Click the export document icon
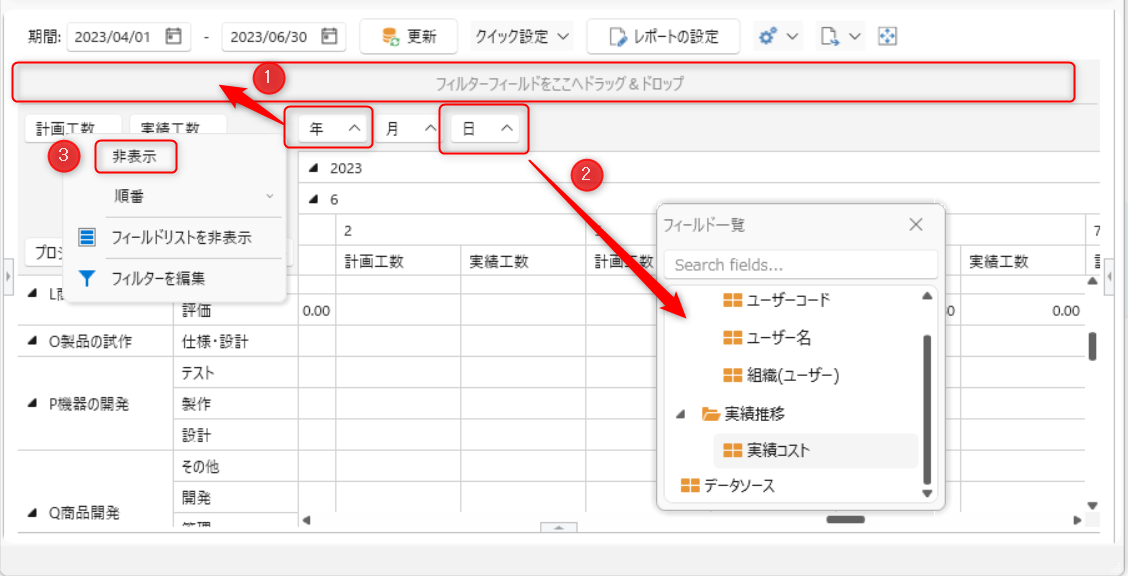 [829, 37]
